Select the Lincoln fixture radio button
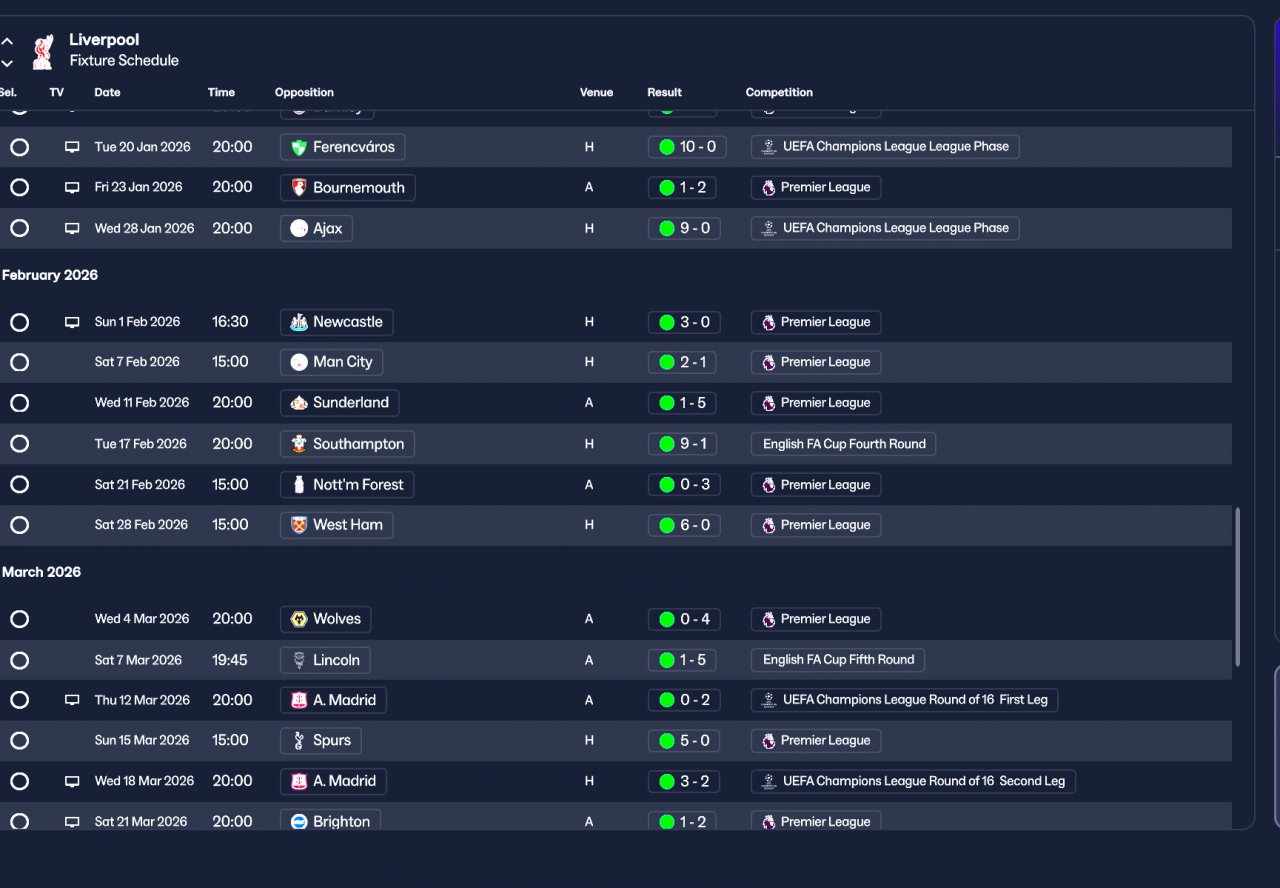The image size is (1280, 888). (19, 660)
